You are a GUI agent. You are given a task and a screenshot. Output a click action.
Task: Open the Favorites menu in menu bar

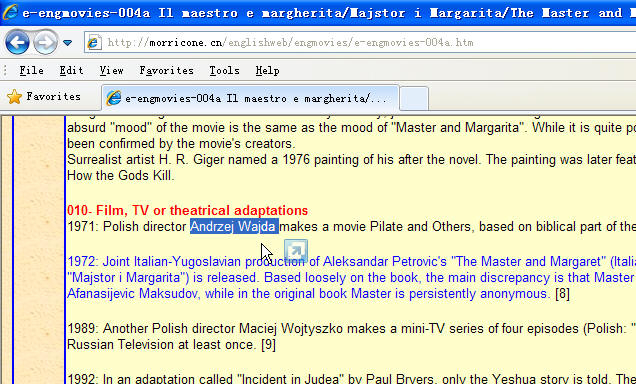point(166,71)
